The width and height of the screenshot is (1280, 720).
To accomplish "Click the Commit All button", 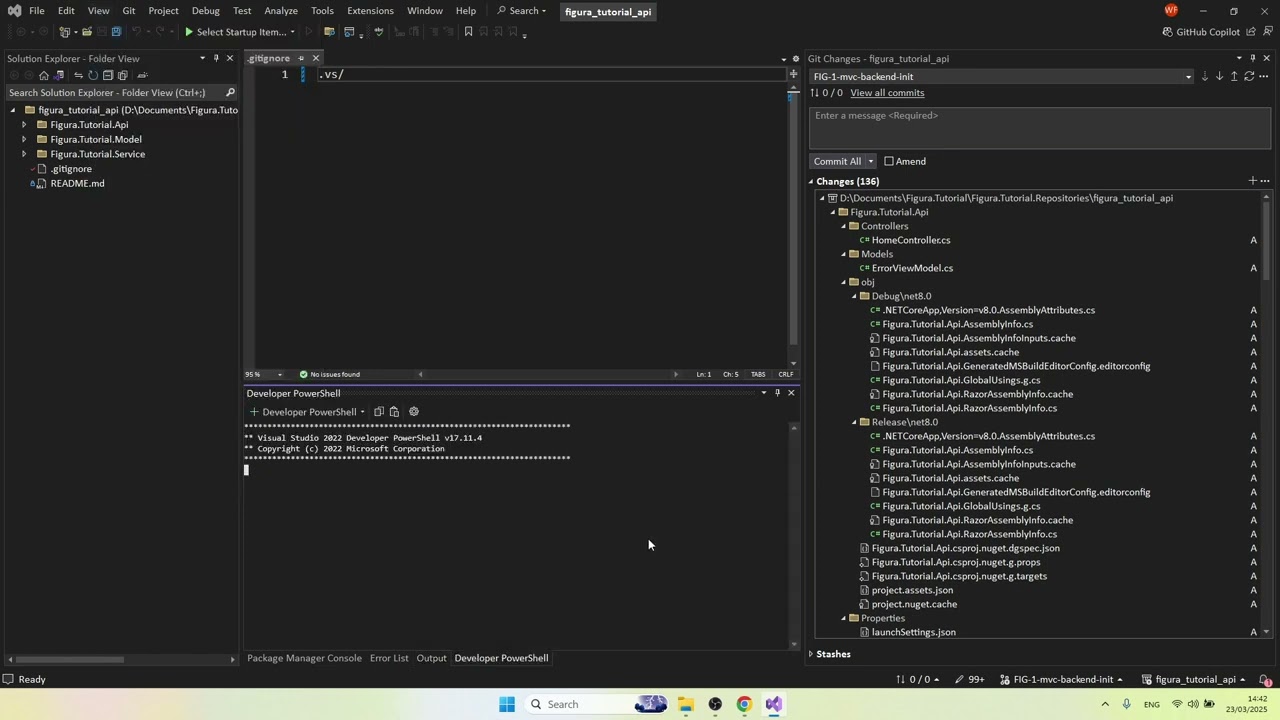I will pos(837,161).
